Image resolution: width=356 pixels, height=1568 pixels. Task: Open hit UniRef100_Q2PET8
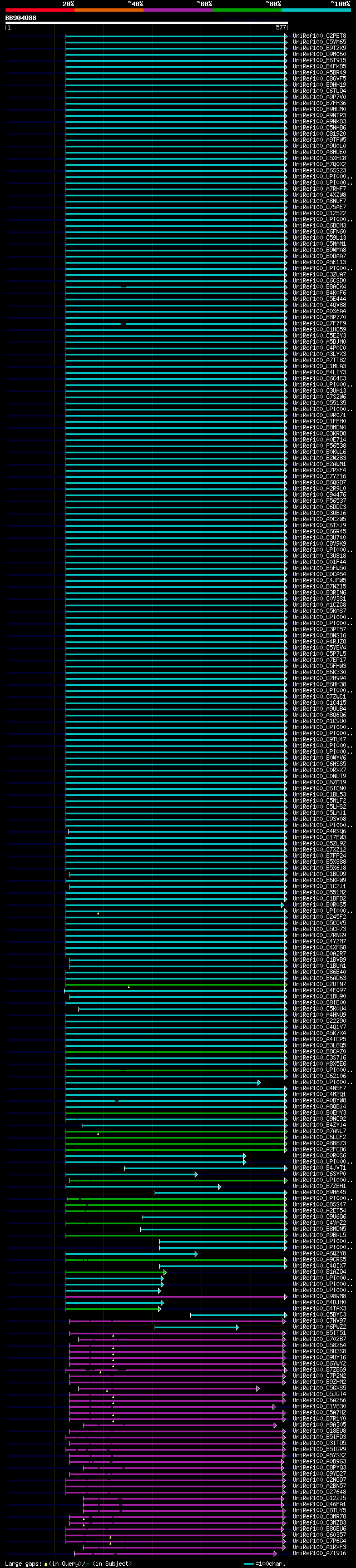(319, 36)
